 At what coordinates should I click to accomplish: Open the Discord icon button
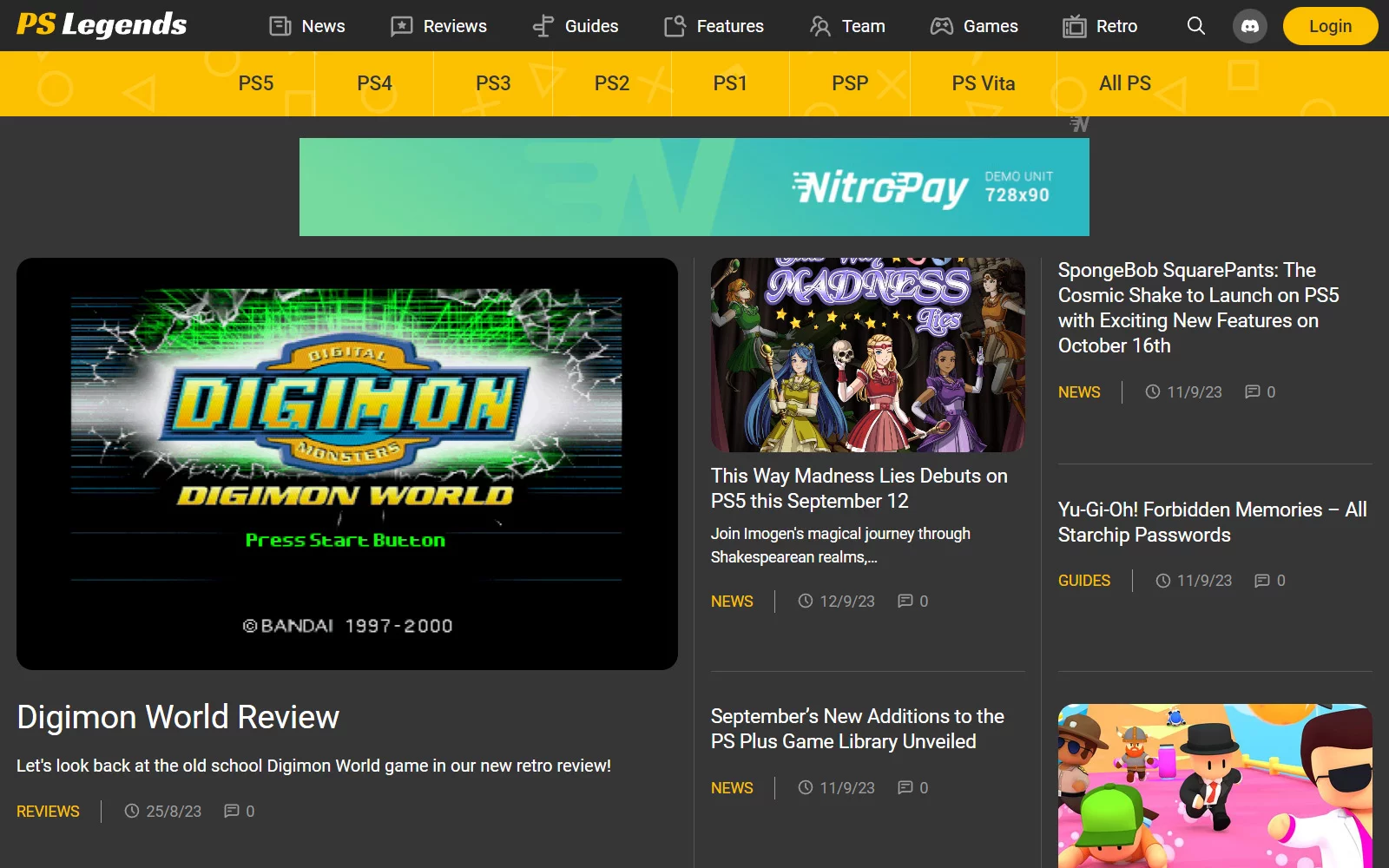[x=1250, y=26]
